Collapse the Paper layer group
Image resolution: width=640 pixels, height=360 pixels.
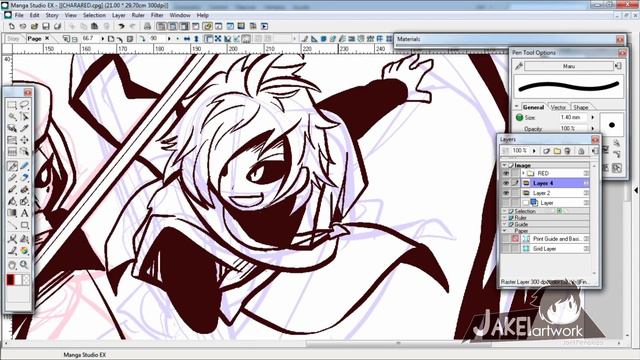click(505, 231)
